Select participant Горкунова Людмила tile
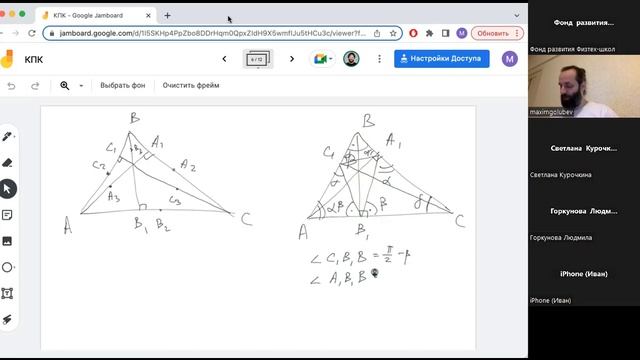 (584, 213)
